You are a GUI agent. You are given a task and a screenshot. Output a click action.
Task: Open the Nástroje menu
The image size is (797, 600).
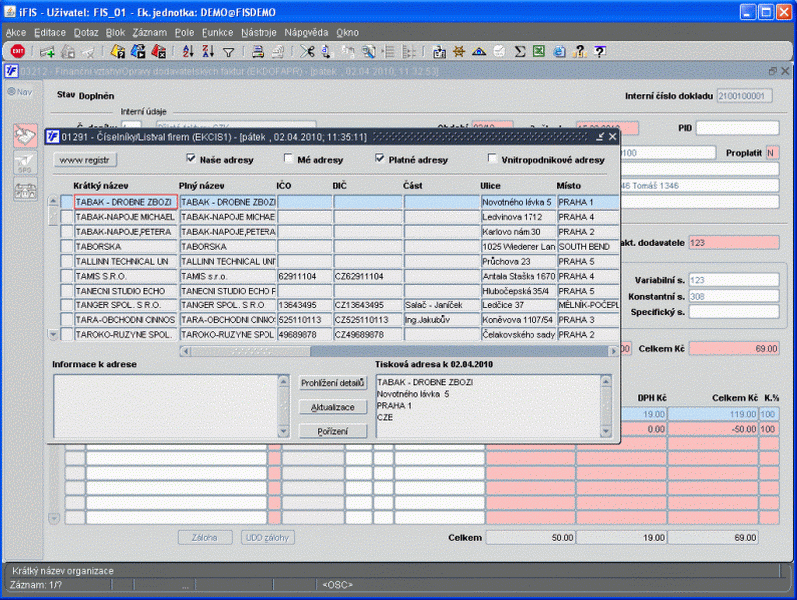[x=258, y=32]
